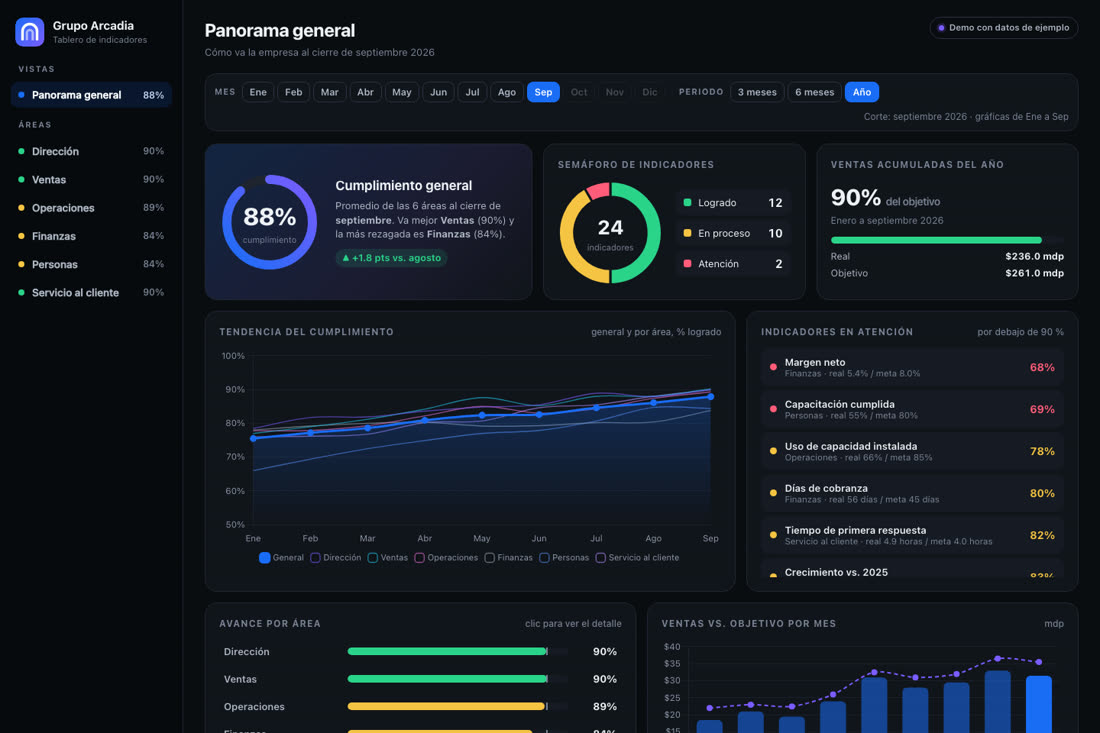Pick the month May
Viewport: 1100px width, 733px height.
(x=402, y=92)
